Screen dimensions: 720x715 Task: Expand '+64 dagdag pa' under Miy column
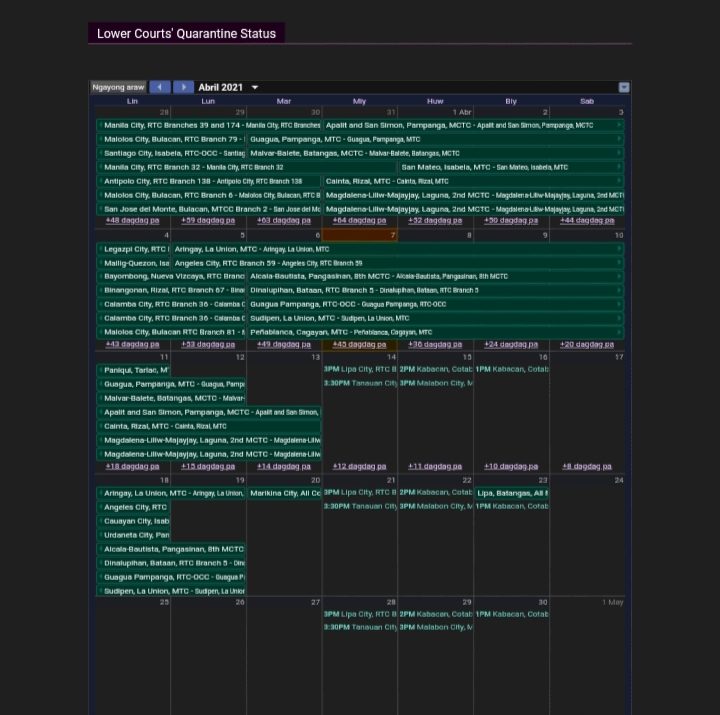[x=359, y=220]
